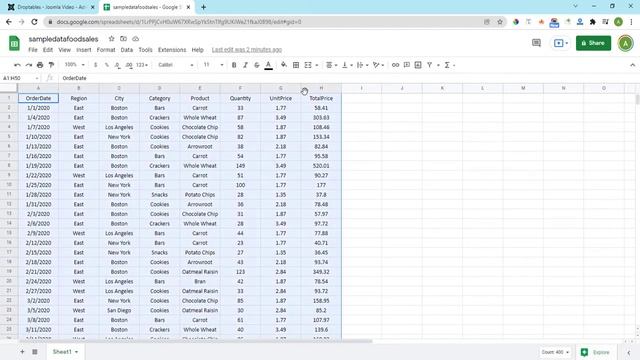Select the Sheet1 tab
Image resolution: width=640 pixels, height=360 pixels.
64,351
